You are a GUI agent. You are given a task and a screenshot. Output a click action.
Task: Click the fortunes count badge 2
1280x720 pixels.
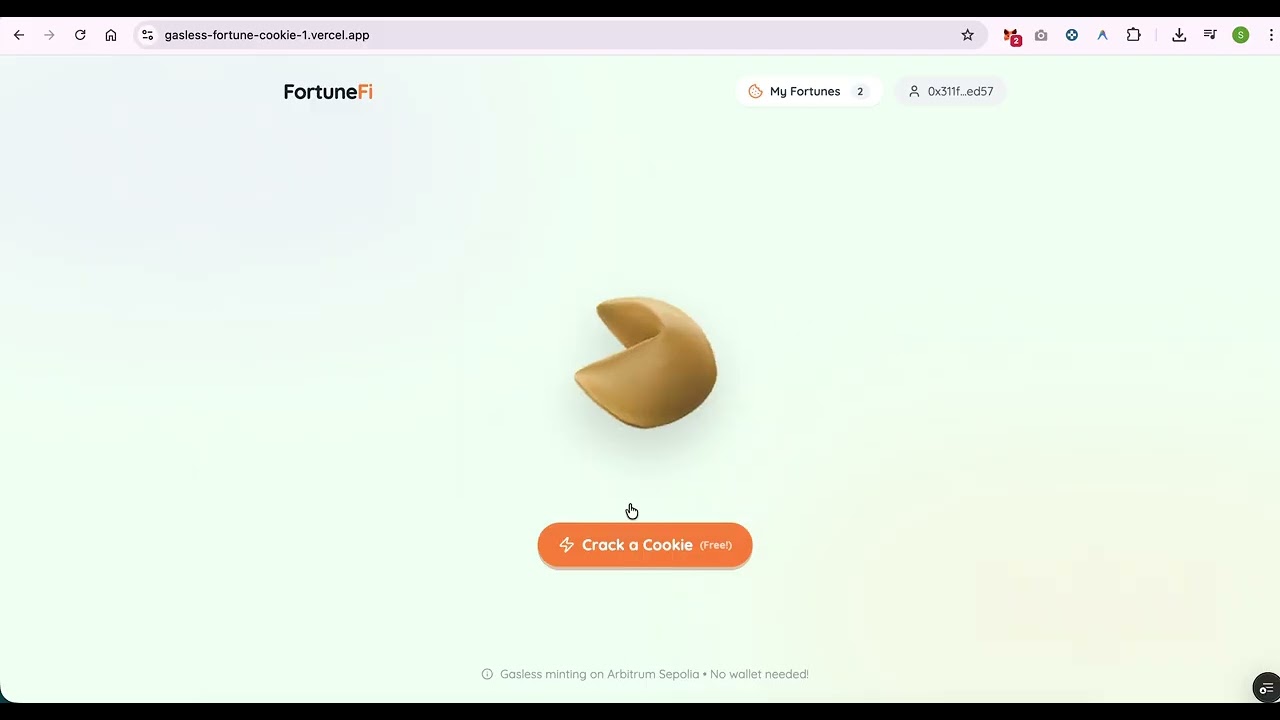(860, 91)
